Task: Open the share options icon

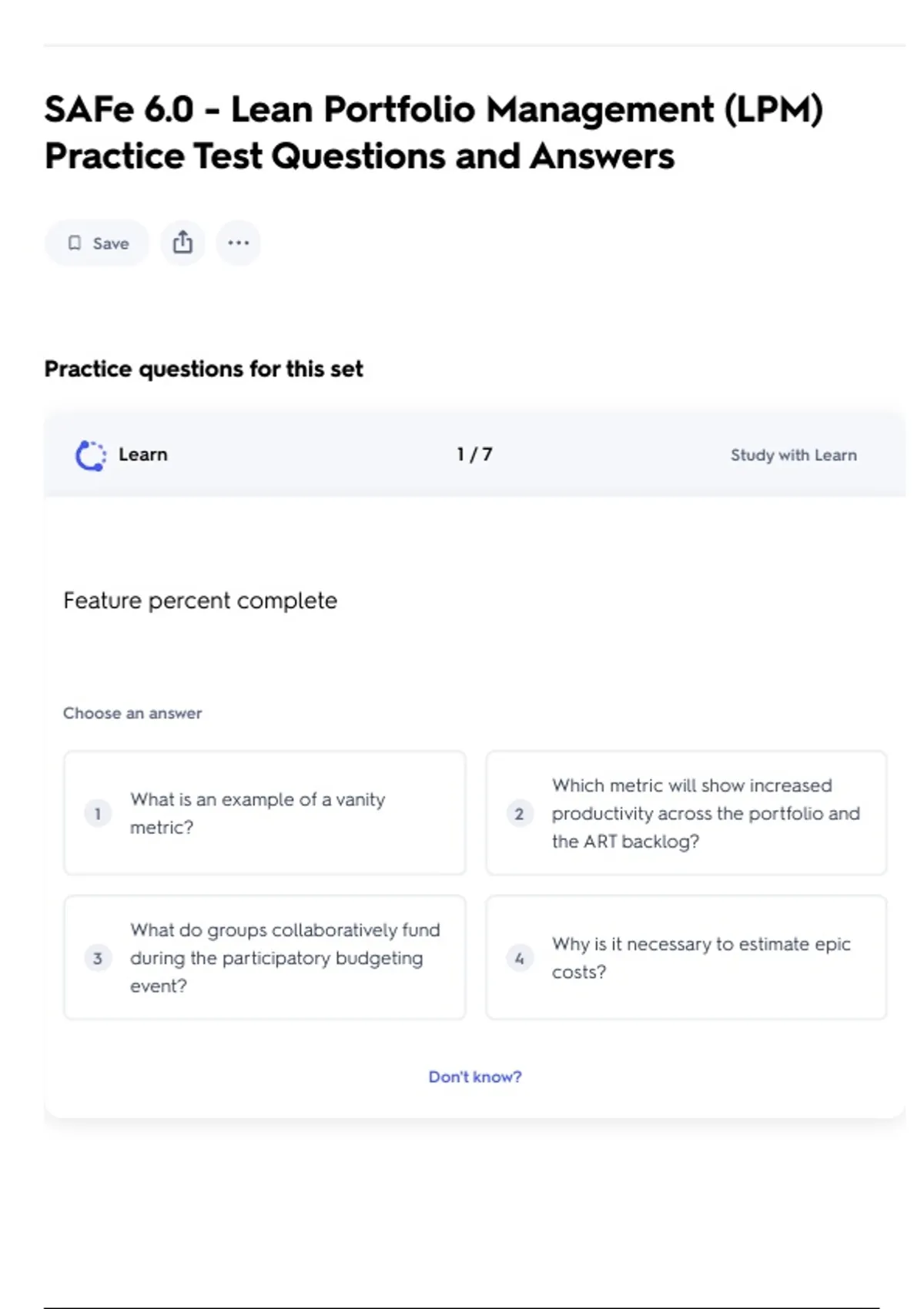Action: (182, 243)
